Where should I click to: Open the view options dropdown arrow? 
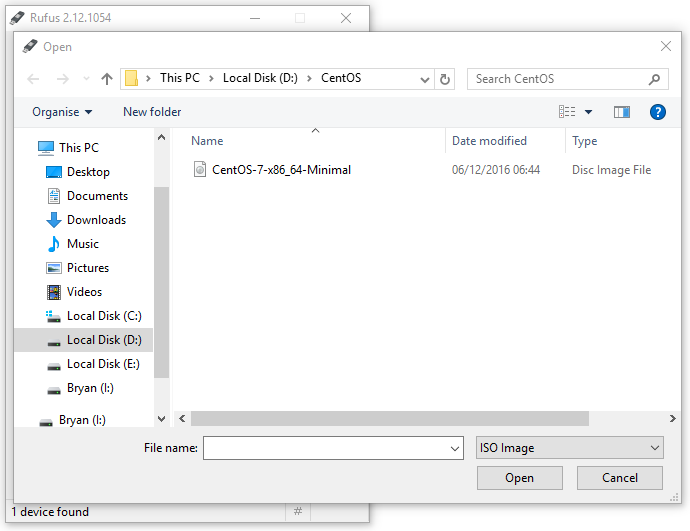click(x=588, y=112)
